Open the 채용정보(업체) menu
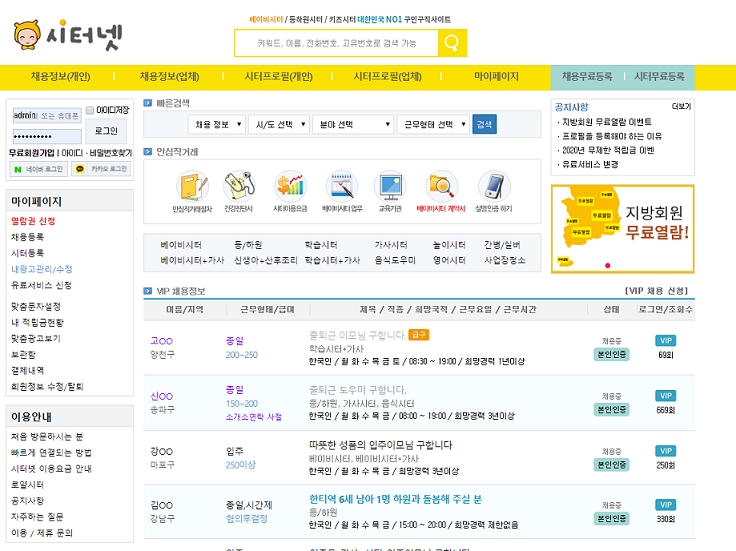Viewport: 736px width, 551px height. (x=169, y=77)
